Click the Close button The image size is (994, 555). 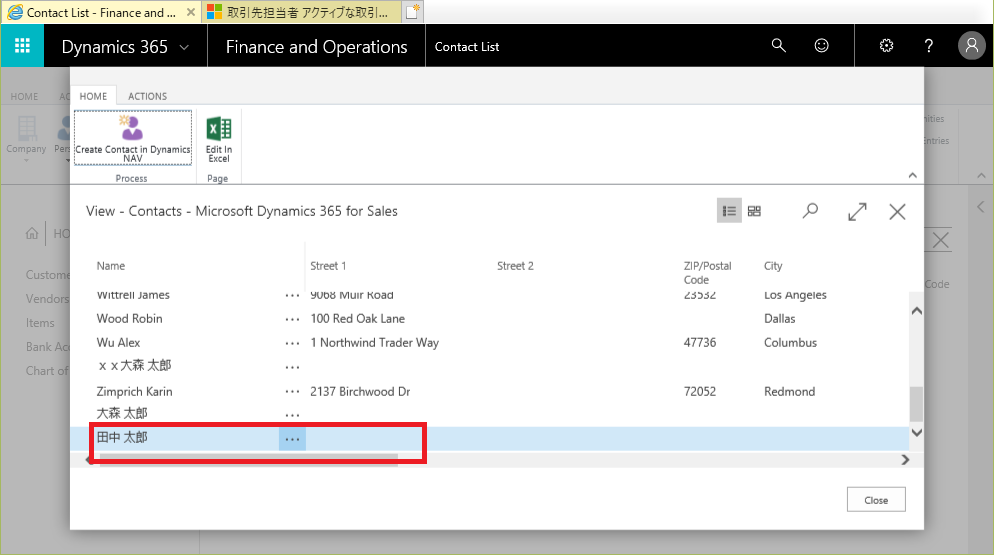click(876, 500)
